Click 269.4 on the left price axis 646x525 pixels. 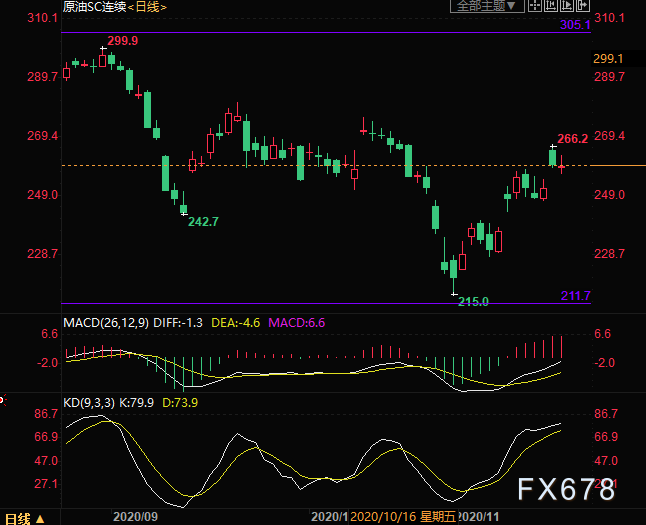pos(42,136)
